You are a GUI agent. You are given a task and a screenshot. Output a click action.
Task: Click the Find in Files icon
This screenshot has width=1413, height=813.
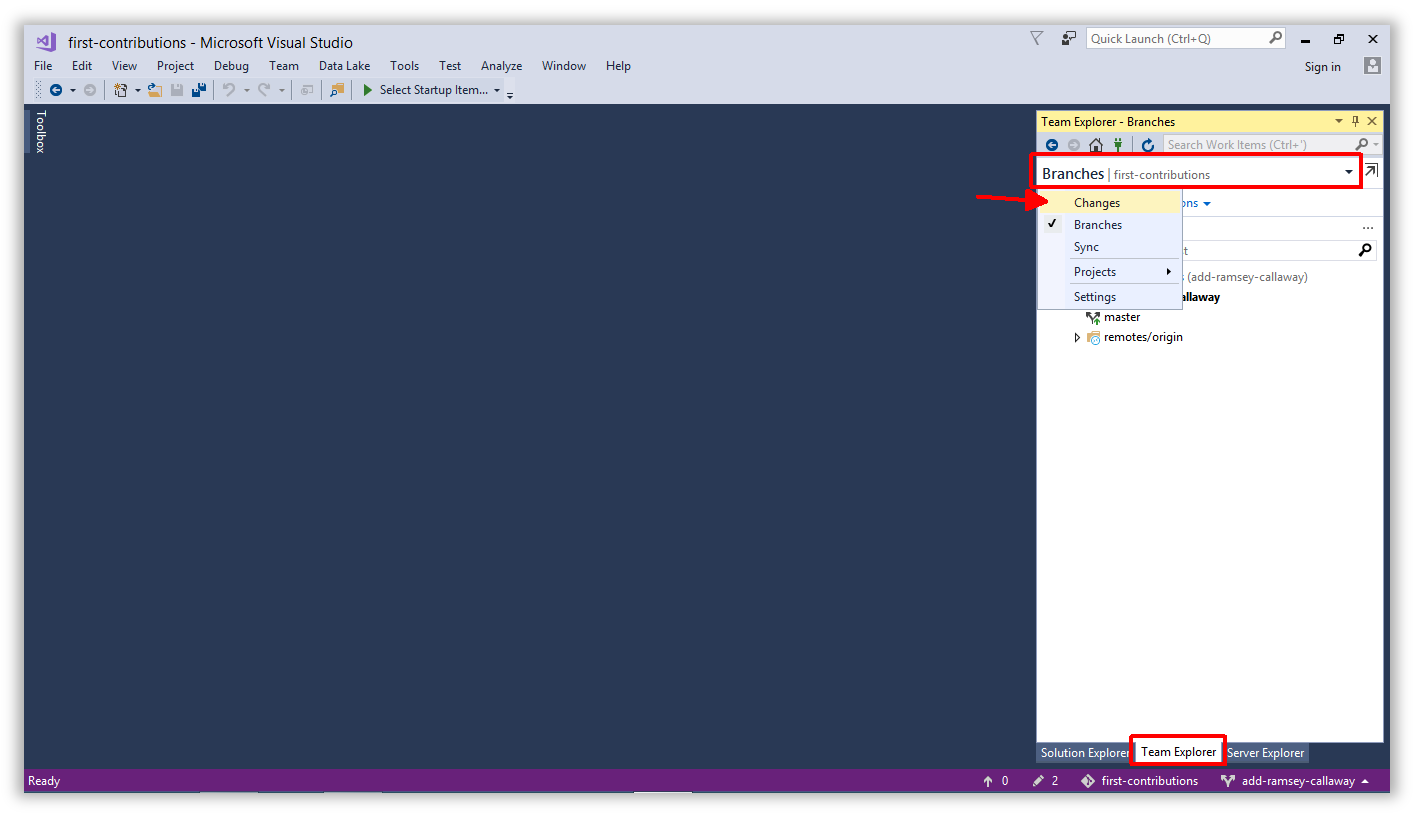click(336, 90)
